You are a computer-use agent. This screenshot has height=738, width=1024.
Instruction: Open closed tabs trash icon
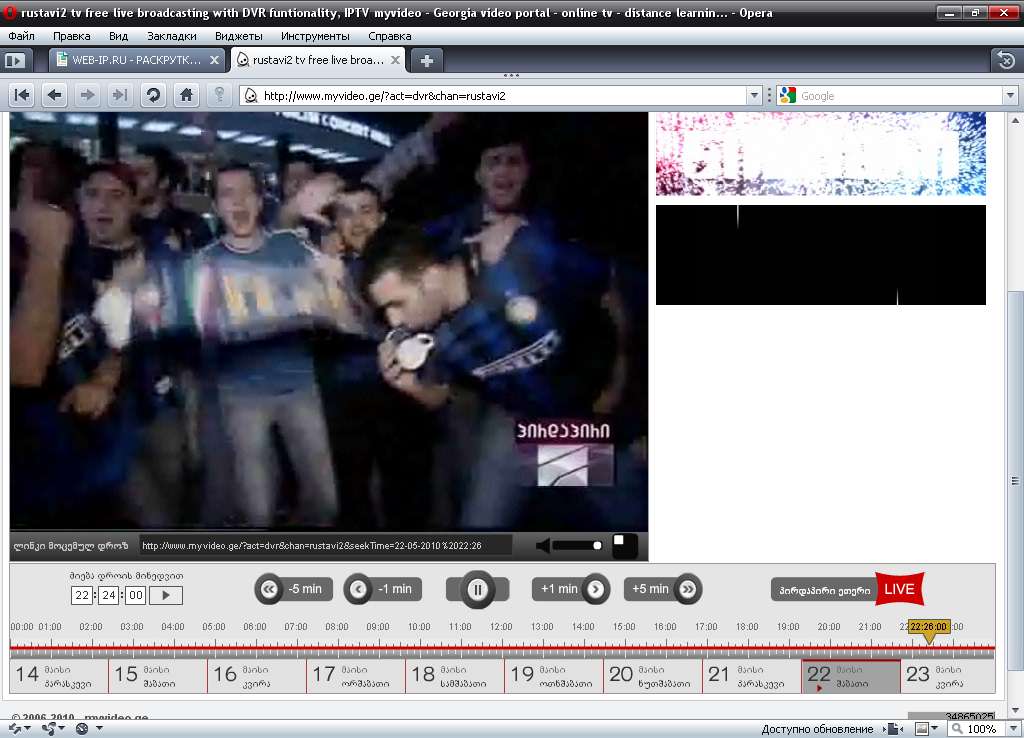coord(1006,61)
